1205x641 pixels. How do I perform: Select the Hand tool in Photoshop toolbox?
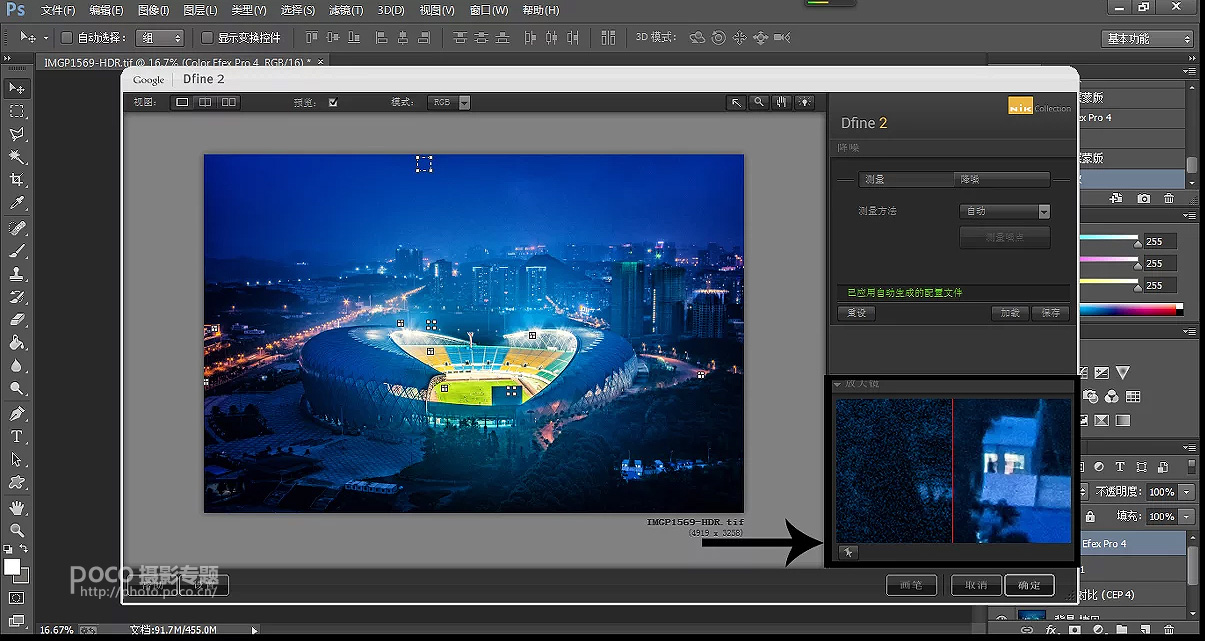[17, 507]
